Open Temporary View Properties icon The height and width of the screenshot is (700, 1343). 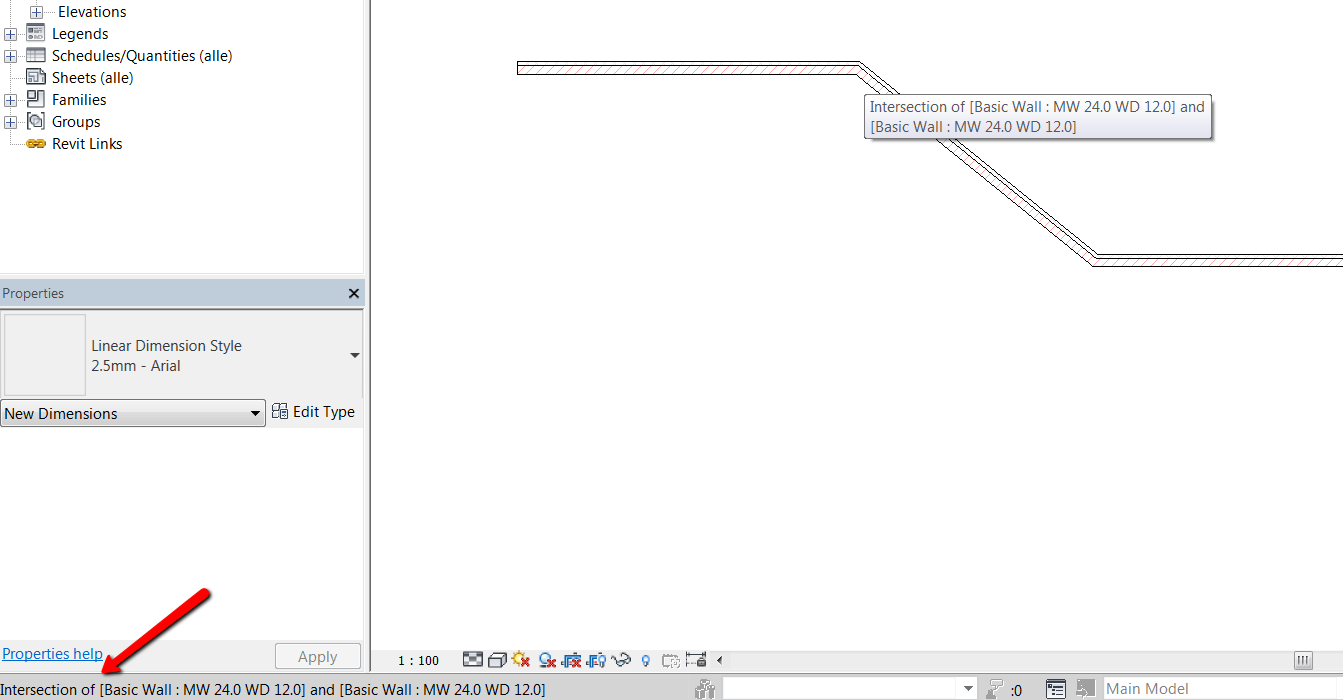[673, 660]
